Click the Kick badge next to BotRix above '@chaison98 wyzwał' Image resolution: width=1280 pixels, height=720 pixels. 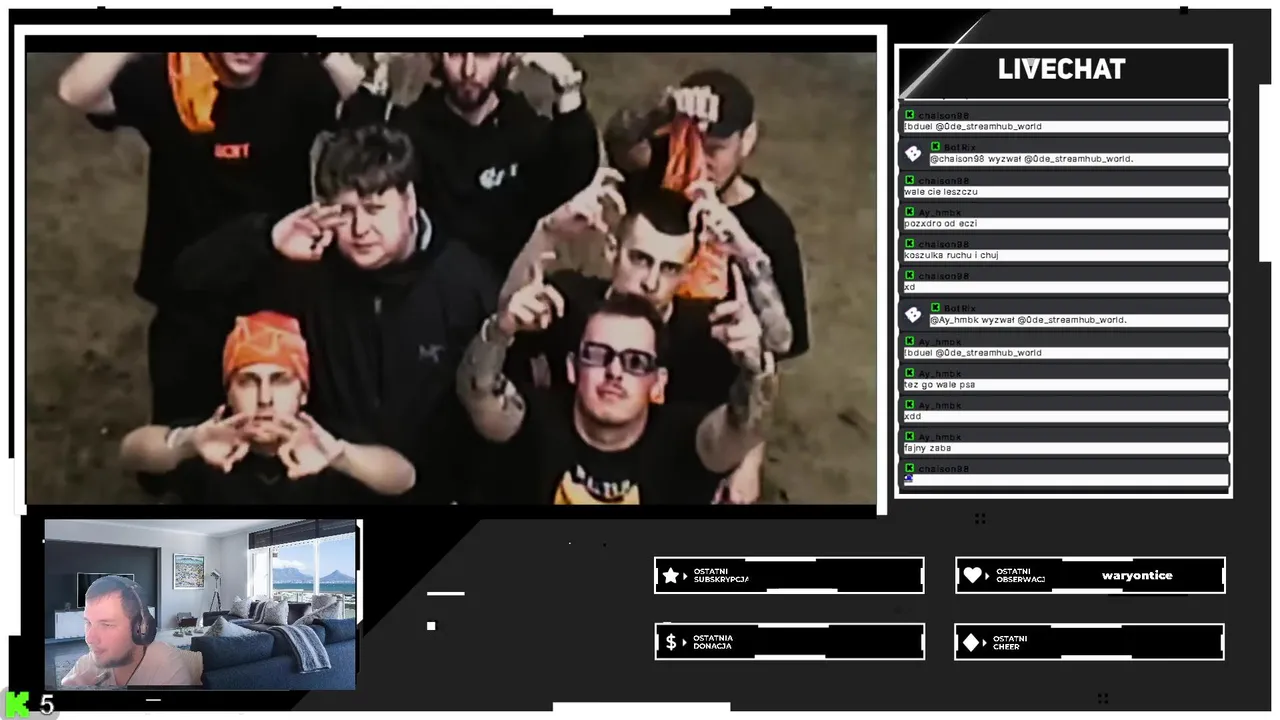[x=936, y=147]
